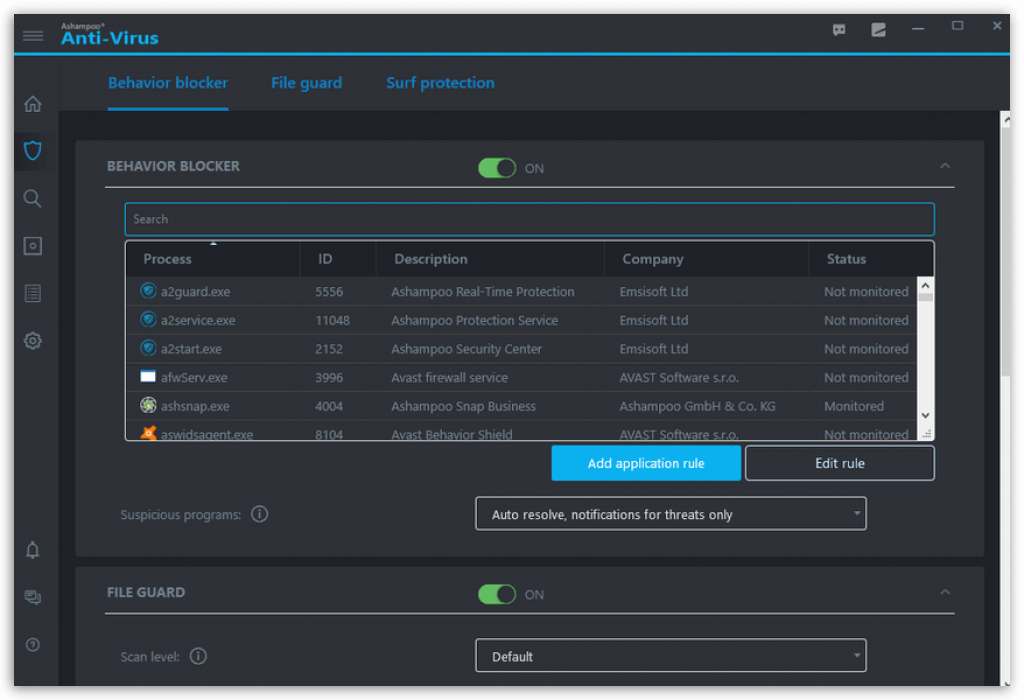The width and height of the screenshot is (1024, 700).
Task: Toggle the Behavior Blocker switch off
Action: 497,168
